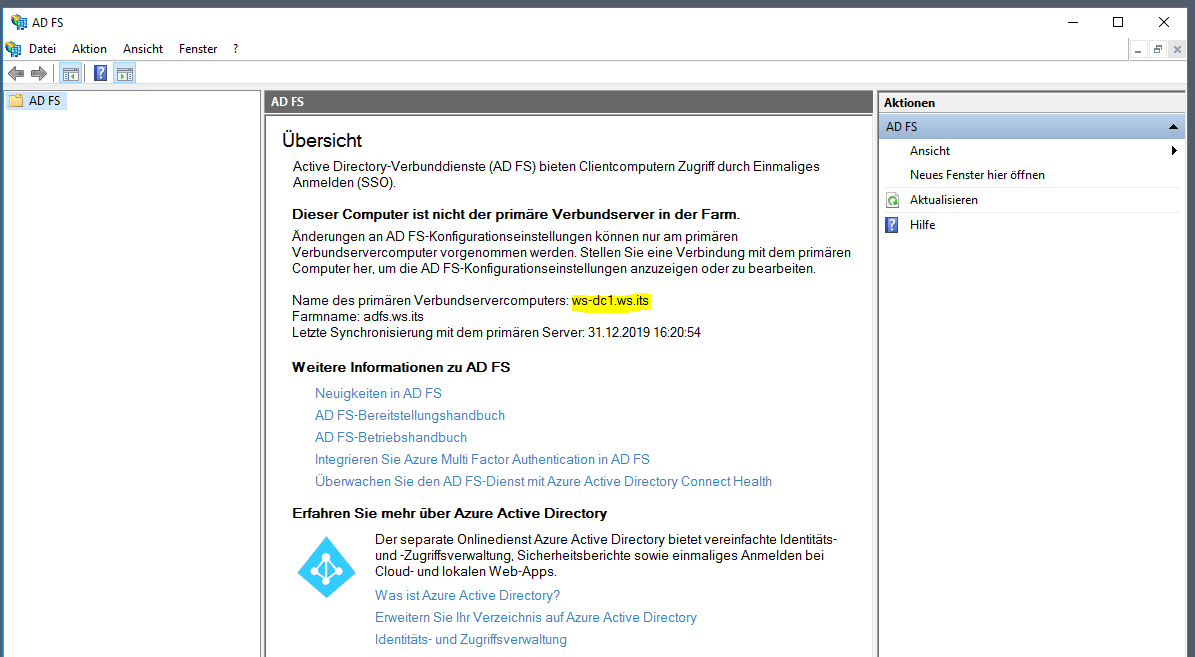The height and width of the screenshot is (657, 1195).
Task: Click heading Erfahren Sie mehr über Azure
Action: (450, 513)
